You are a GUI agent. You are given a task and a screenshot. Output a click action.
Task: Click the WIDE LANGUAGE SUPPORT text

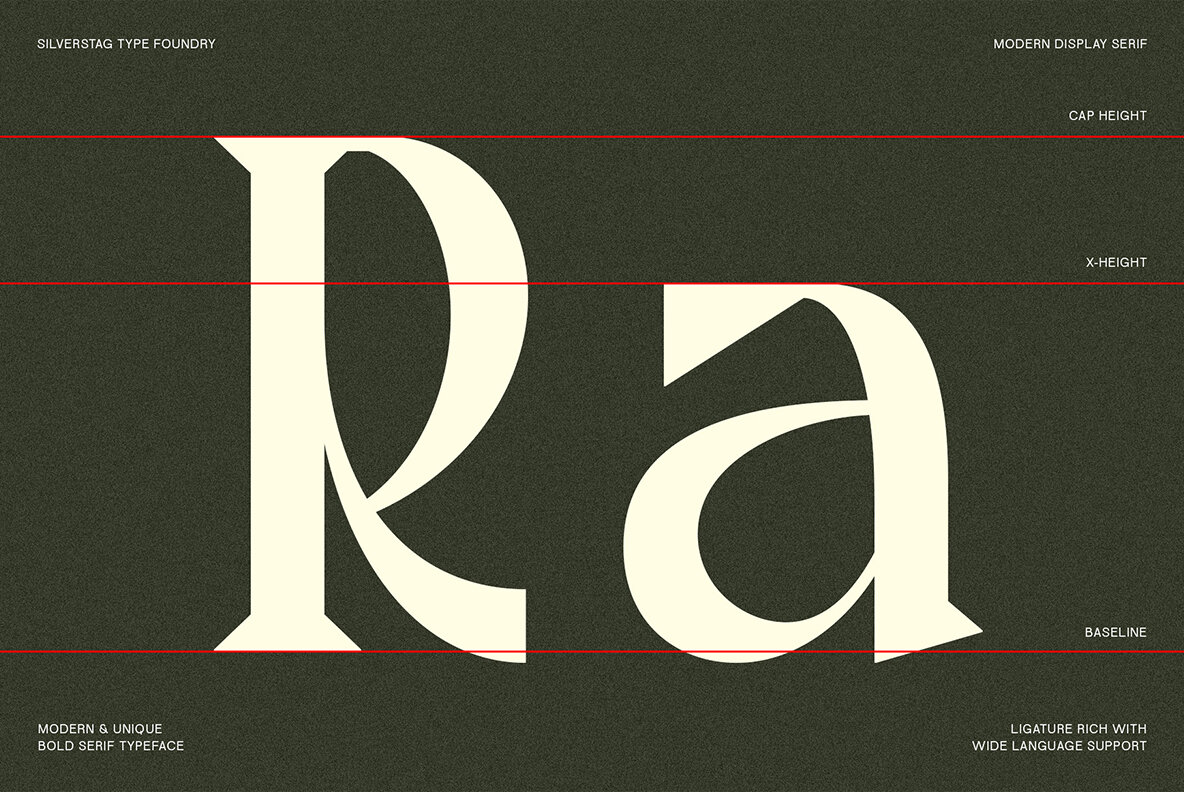click(x=1059, y=746)
